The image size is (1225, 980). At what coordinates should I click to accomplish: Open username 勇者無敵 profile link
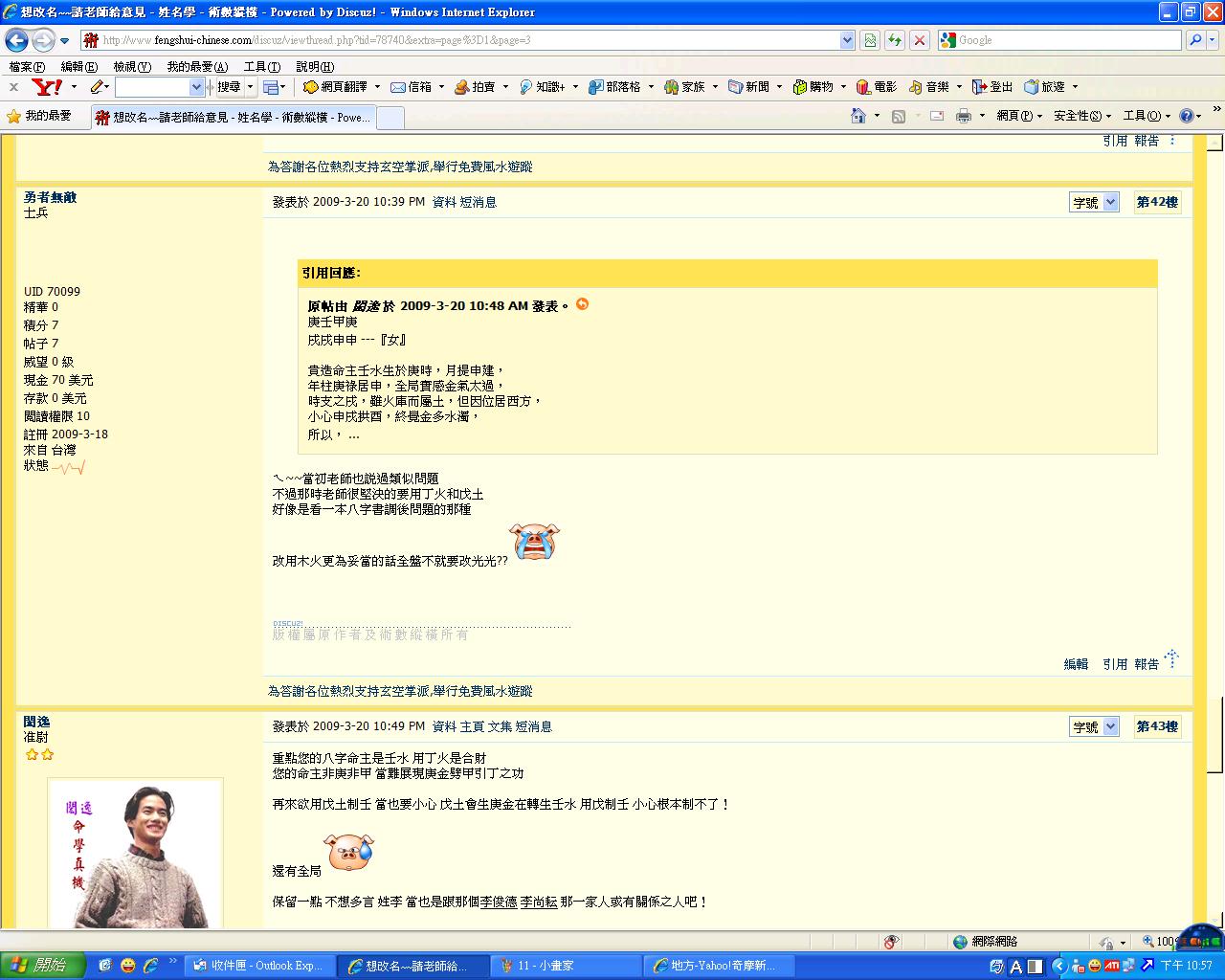pos(50,197)
